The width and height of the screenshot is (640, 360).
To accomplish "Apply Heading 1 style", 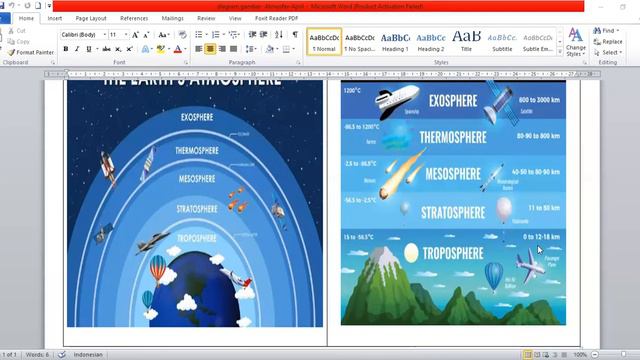I will coord(395,42).
